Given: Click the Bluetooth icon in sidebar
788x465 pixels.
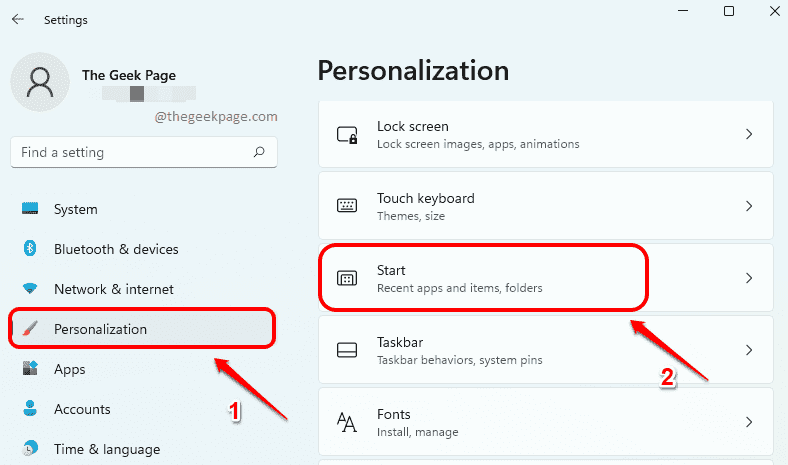Looking at the screenshot, I should click(x=30, y=248).
